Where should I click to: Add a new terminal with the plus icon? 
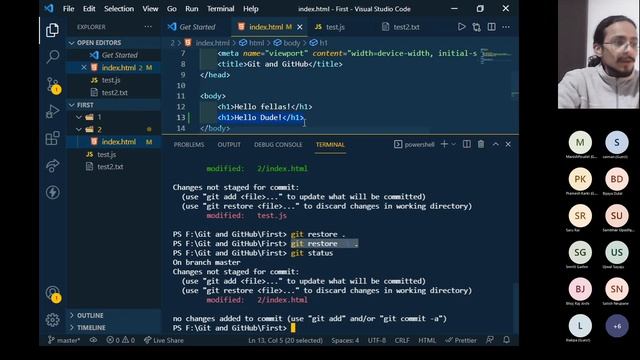click(444, 144)
